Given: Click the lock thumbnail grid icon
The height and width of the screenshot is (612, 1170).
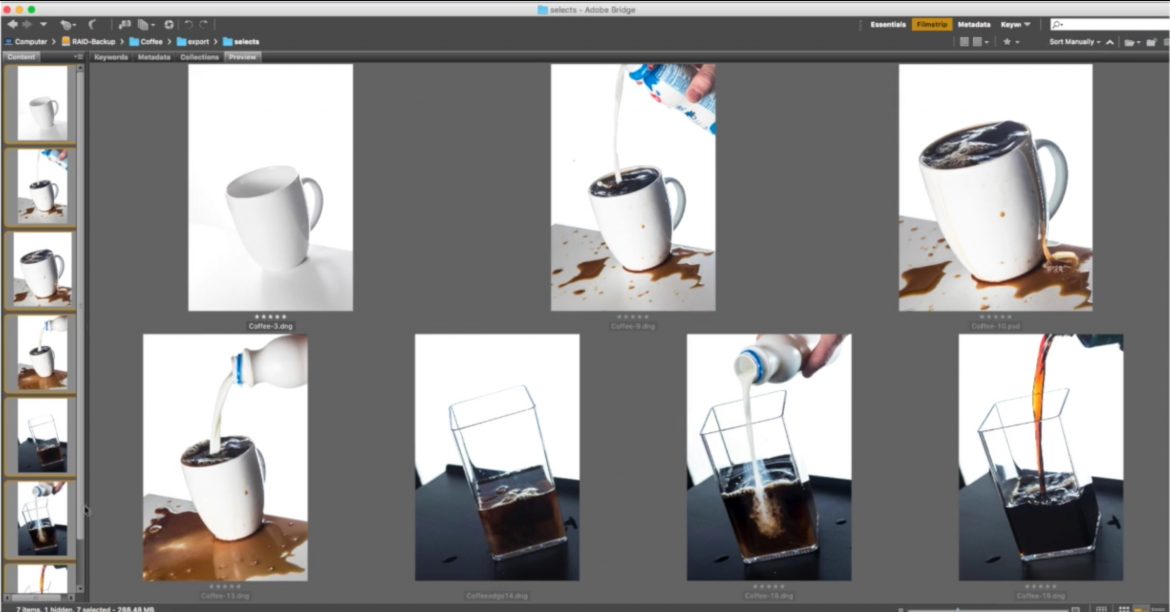Looking at the screenshot, I should coord(1101,609).
